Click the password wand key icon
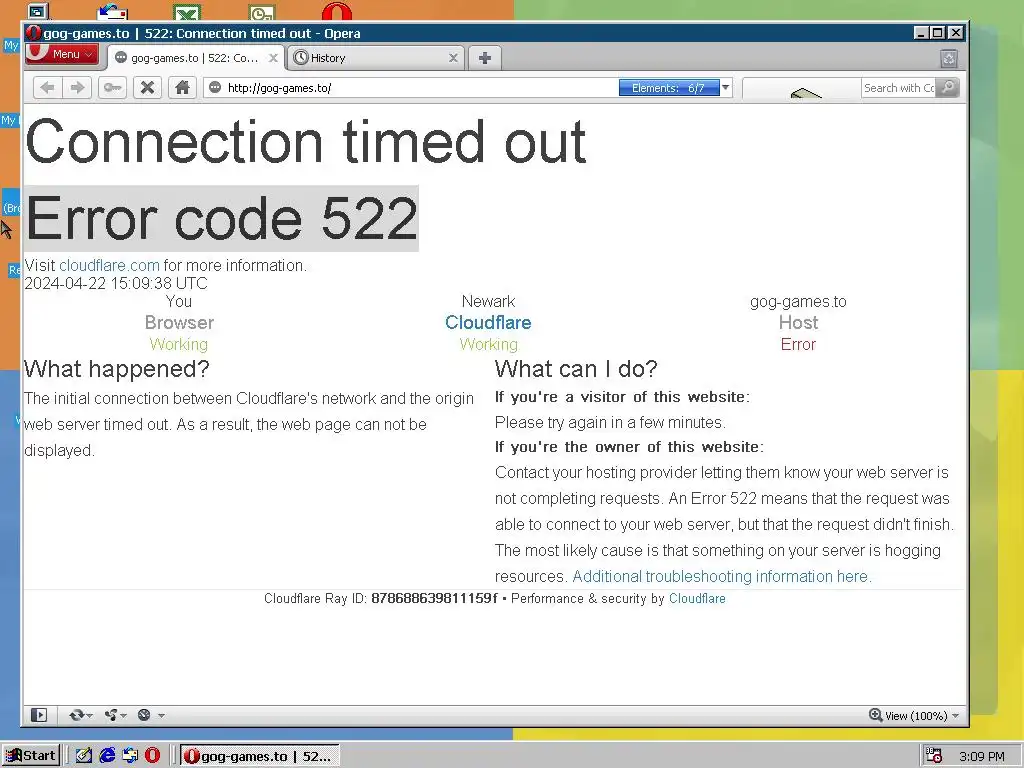This screenshot has height=768, width=1024. pyautogui.click(x=113, y=88)
